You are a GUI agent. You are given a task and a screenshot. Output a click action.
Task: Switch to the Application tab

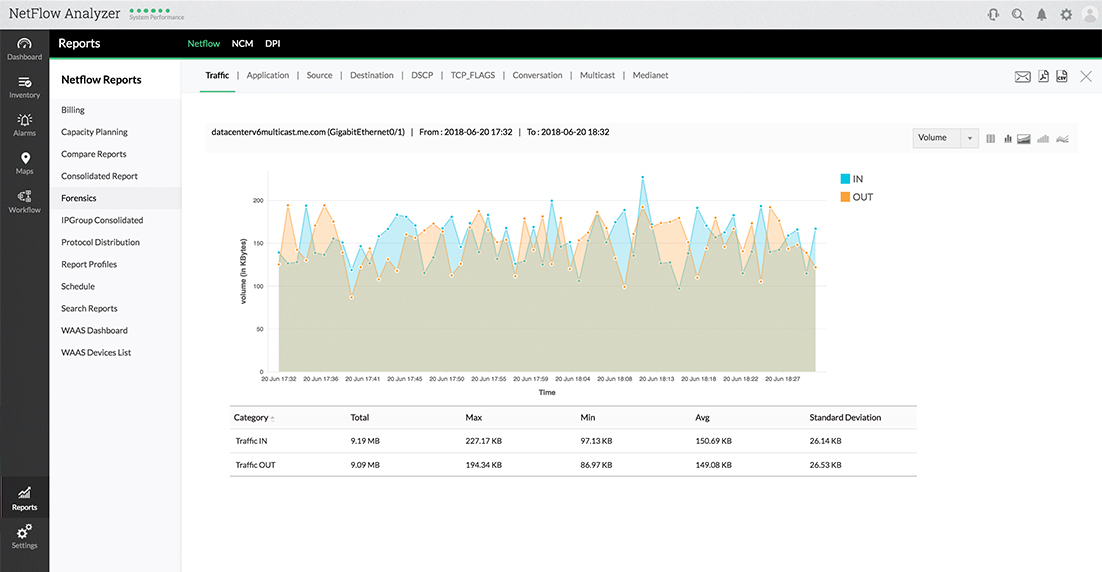pyautogui.click(x=268, y=75)
